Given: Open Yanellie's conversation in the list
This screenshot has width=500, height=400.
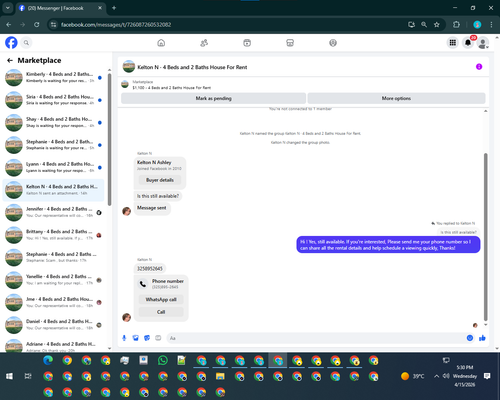Looking at the screenshot, I should coord(53,280).
